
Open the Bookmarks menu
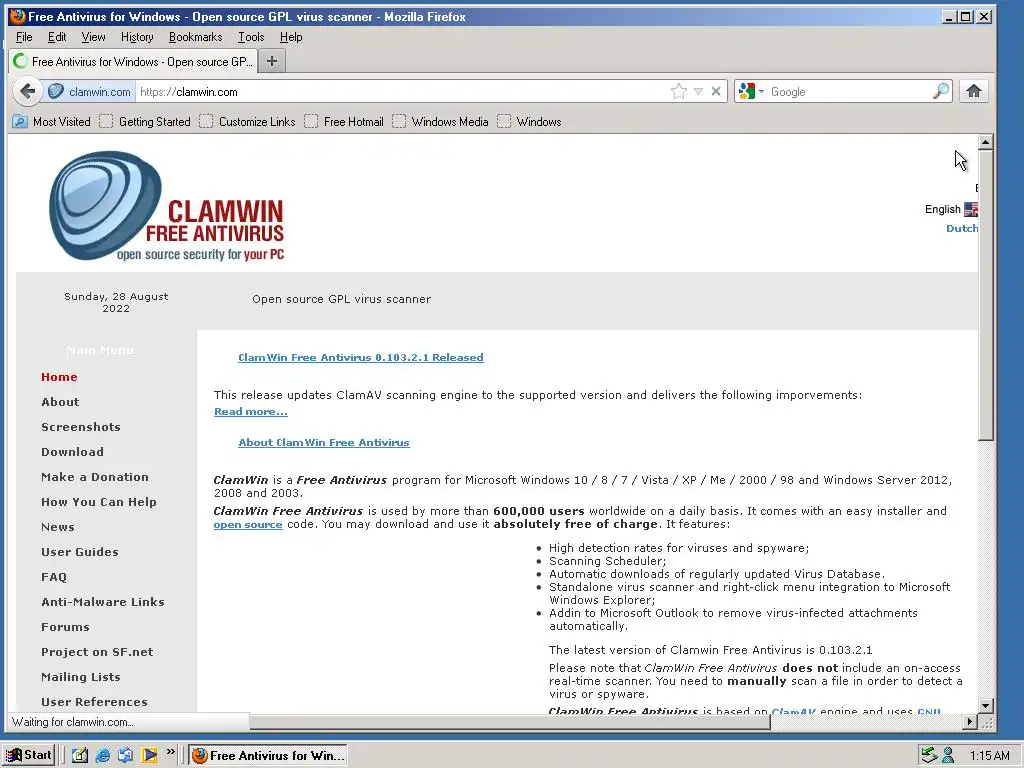(195, 37)
